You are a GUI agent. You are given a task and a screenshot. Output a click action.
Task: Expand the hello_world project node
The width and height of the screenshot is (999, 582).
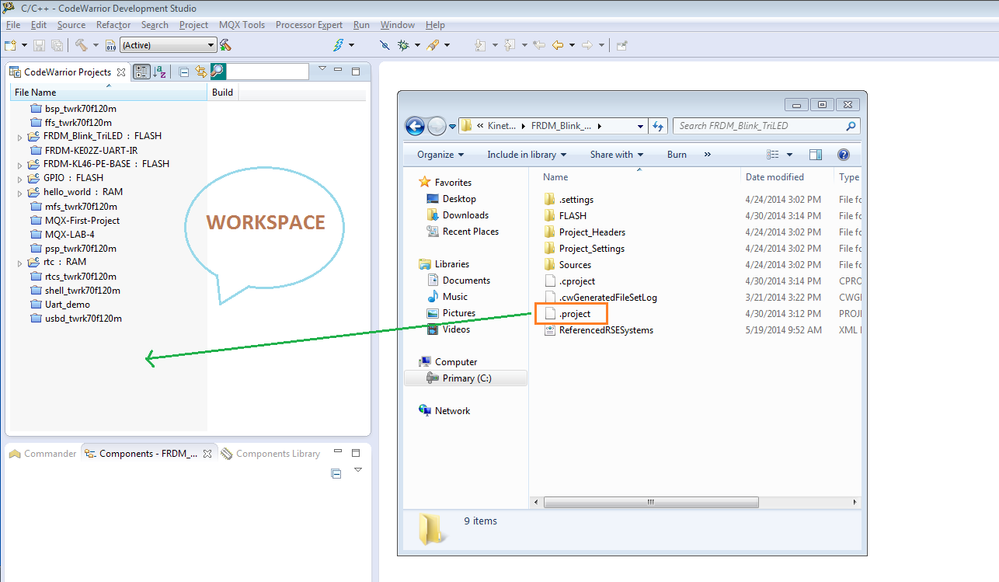coord(19,193)
